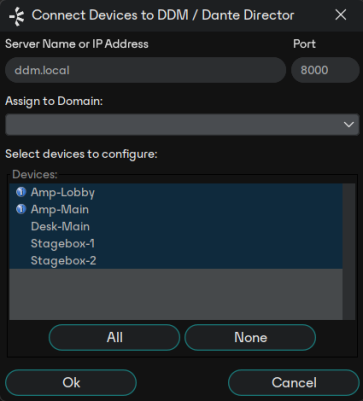
Task: Deselect devices using the None button
Action: [x=250, y=337]
